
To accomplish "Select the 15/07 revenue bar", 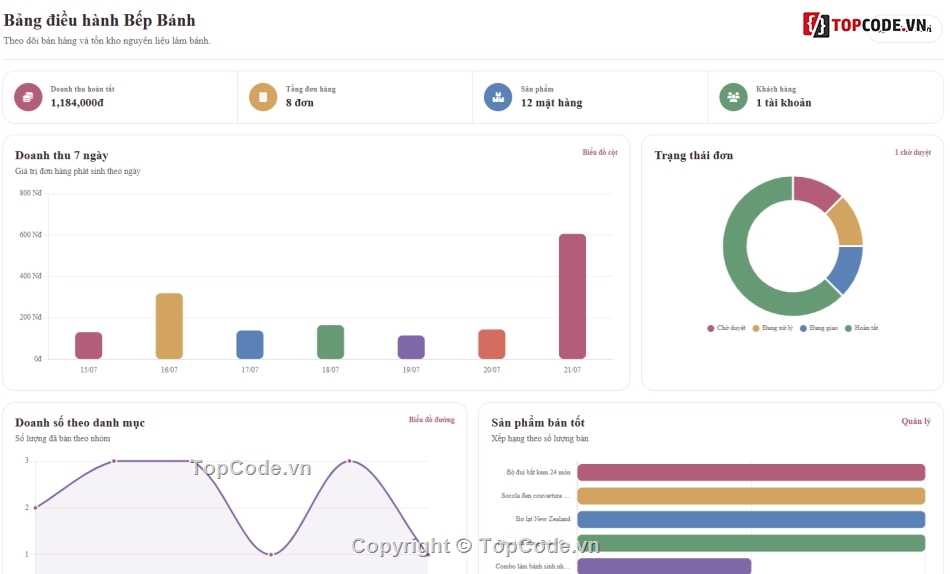I will [88, 345].
